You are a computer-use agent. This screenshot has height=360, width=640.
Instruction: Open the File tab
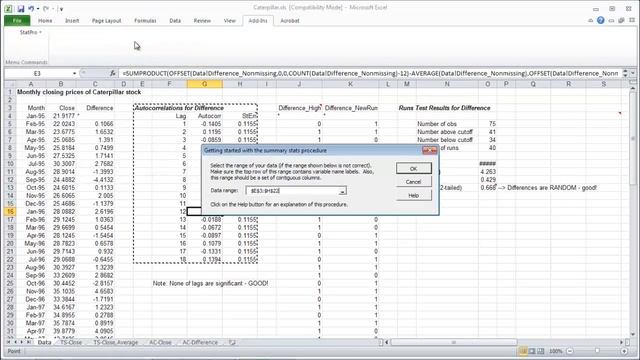[17, 20]
